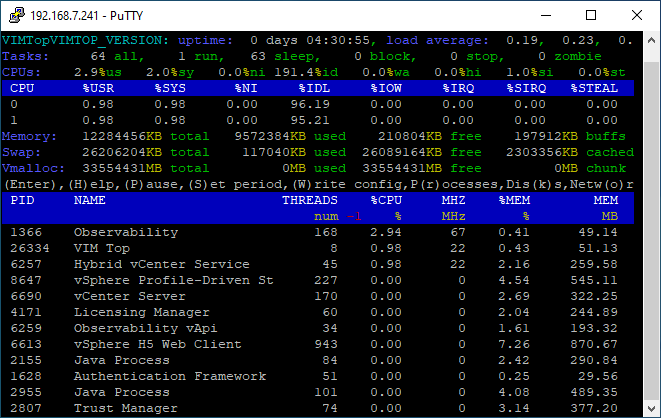Maximize the PuTTY window

[x=591, y=16]
